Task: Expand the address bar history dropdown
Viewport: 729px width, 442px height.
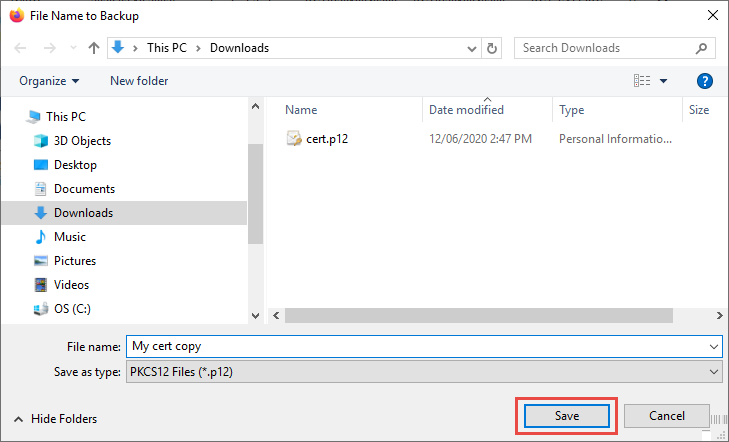Action: (x=472, y=48)
